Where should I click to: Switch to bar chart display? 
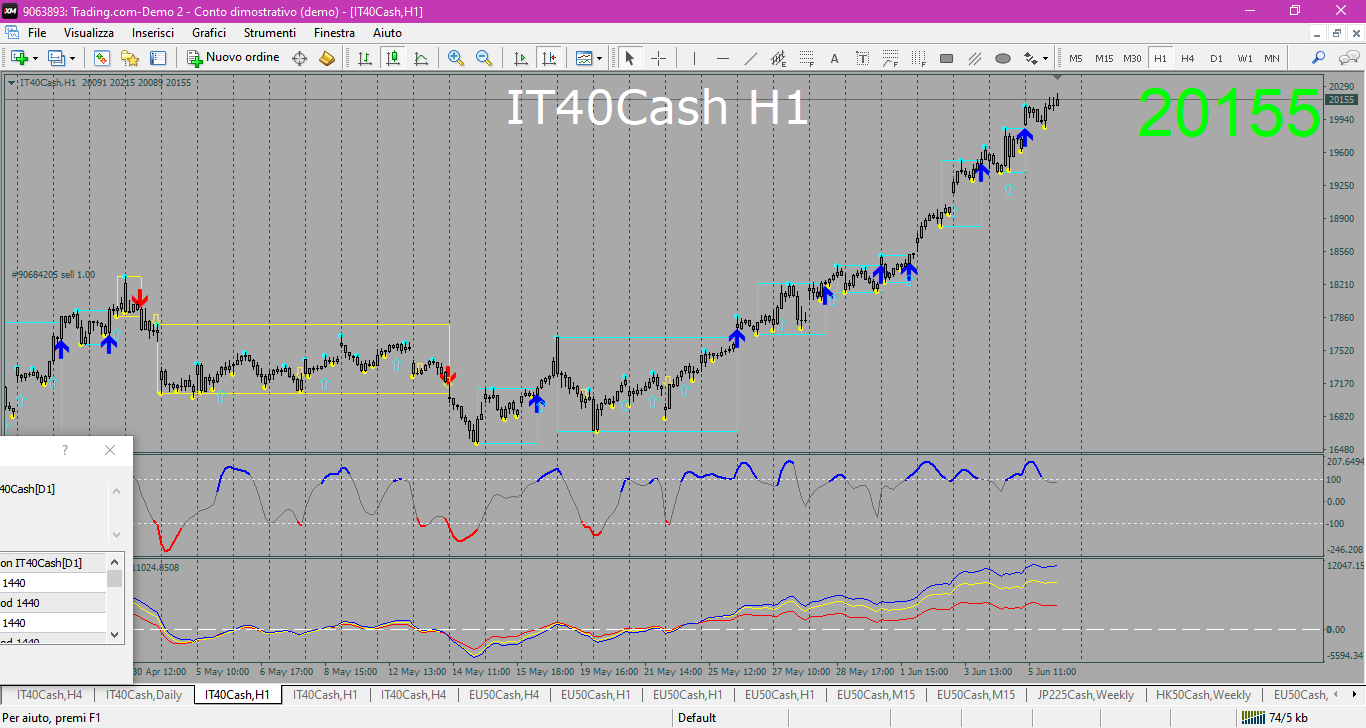tap(365, 58)
